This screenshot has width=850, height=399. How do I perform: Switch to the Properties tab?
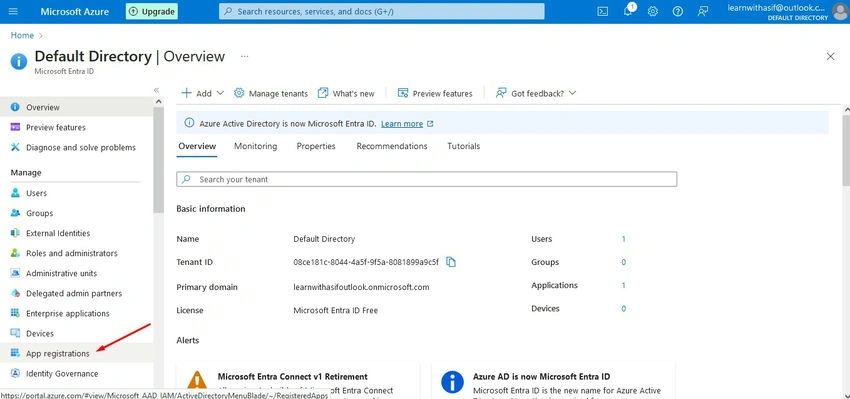pyautogui.click(x=316, y=146)
